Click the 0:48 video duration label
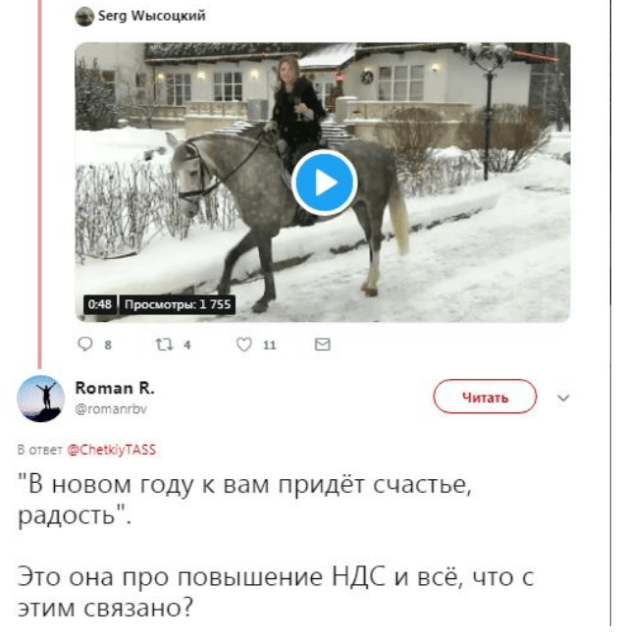Screen dimensions: 625x640 tap(100, 304)
